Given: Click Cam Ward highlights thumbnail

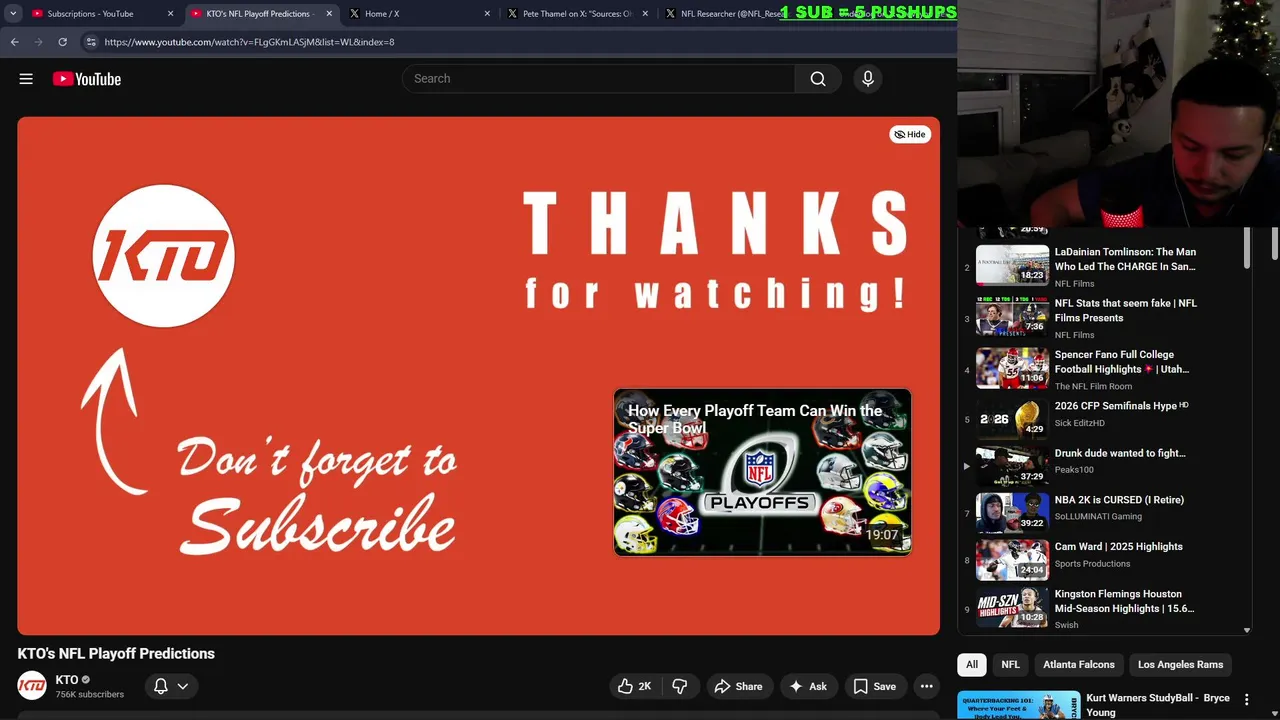Looking at the screenshot, I should click(x=1012, y=560).
